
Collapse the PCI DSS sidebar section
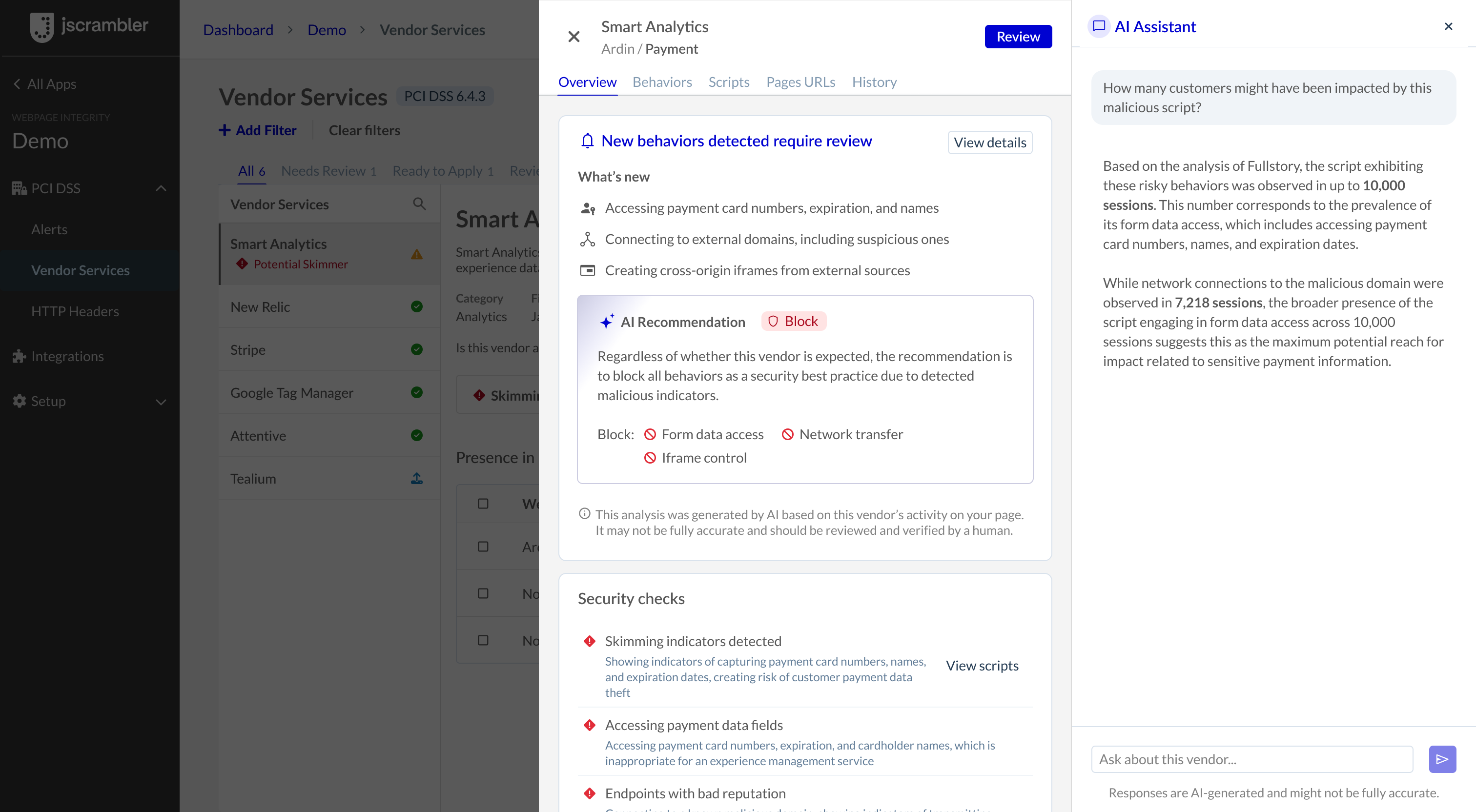click(x=161, y=188)
